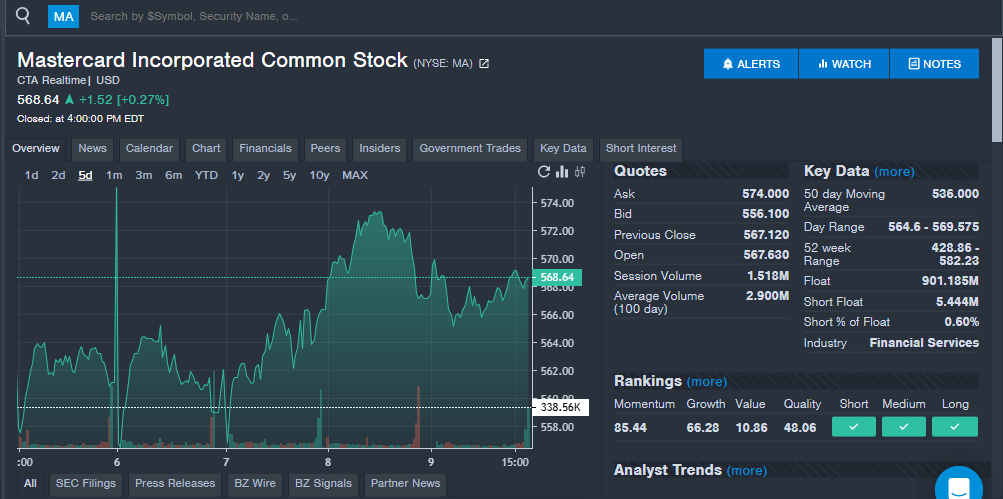Open the Peers tab
The height and width of the screenshot is (499, 1003).
pyautogui.click(x=325, y=148)
